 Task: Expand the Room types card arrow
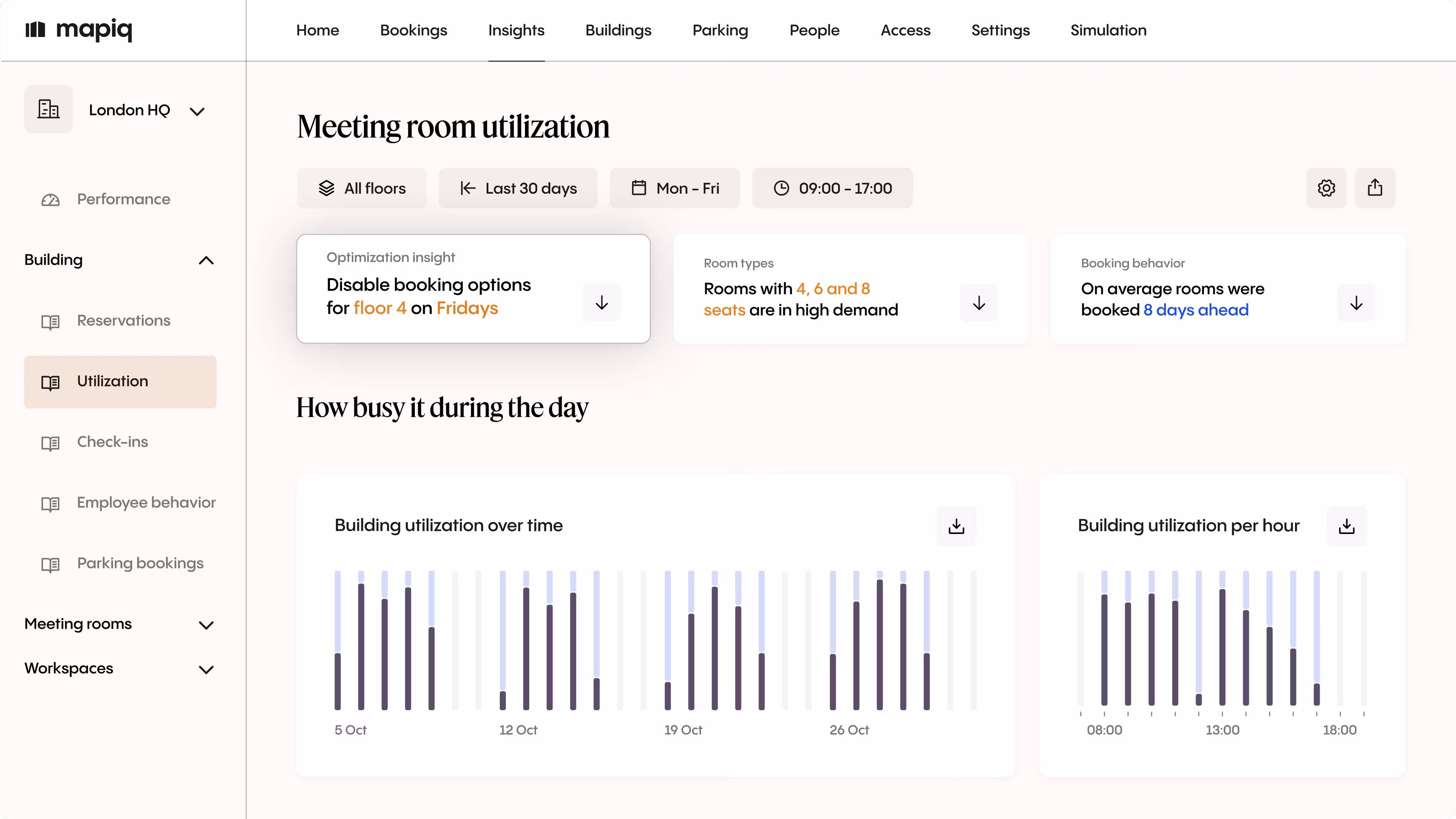[978, 303]
